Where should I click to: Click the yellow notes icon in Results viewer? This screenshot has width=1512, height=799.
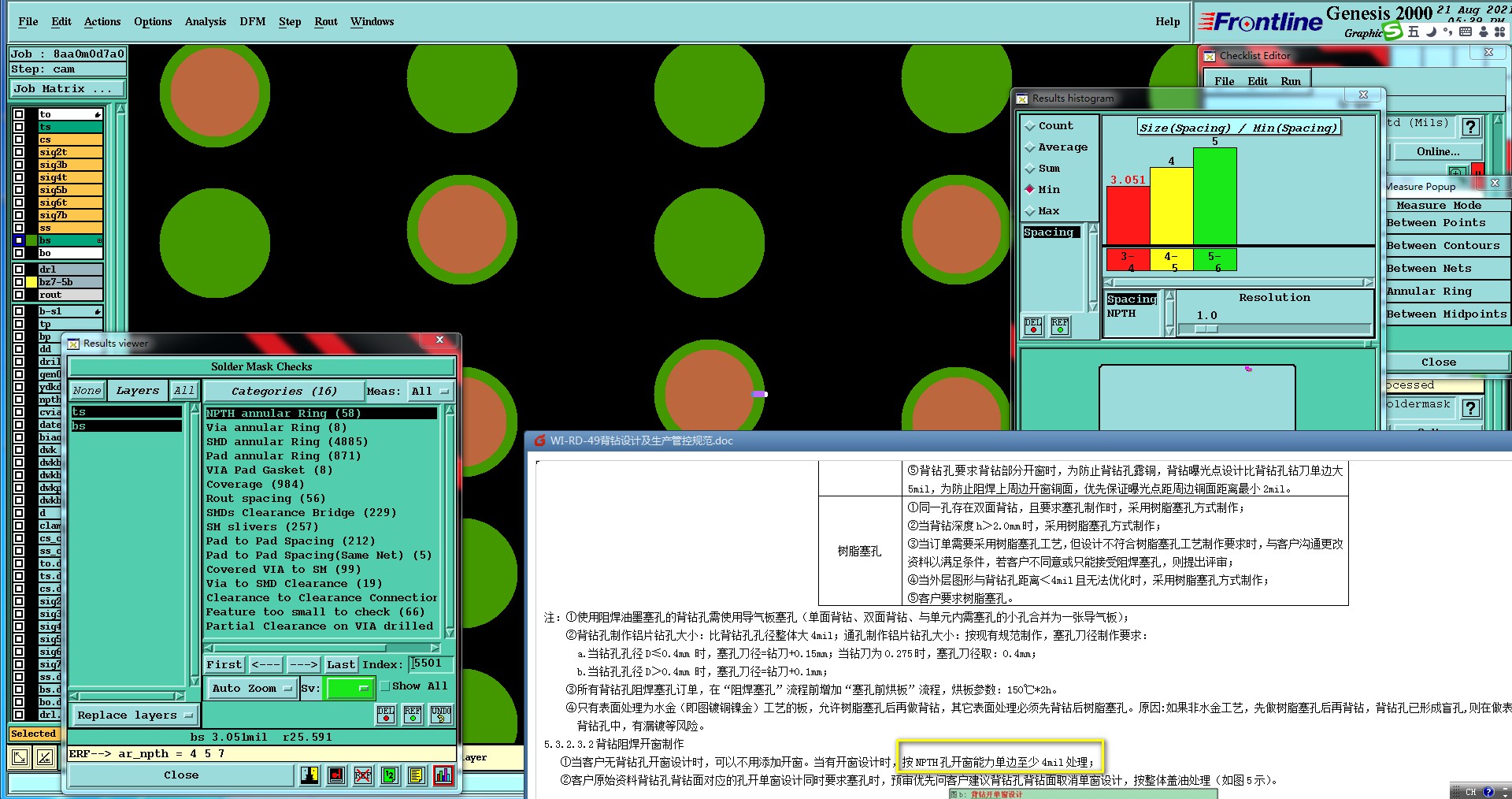tap(417, 775)
